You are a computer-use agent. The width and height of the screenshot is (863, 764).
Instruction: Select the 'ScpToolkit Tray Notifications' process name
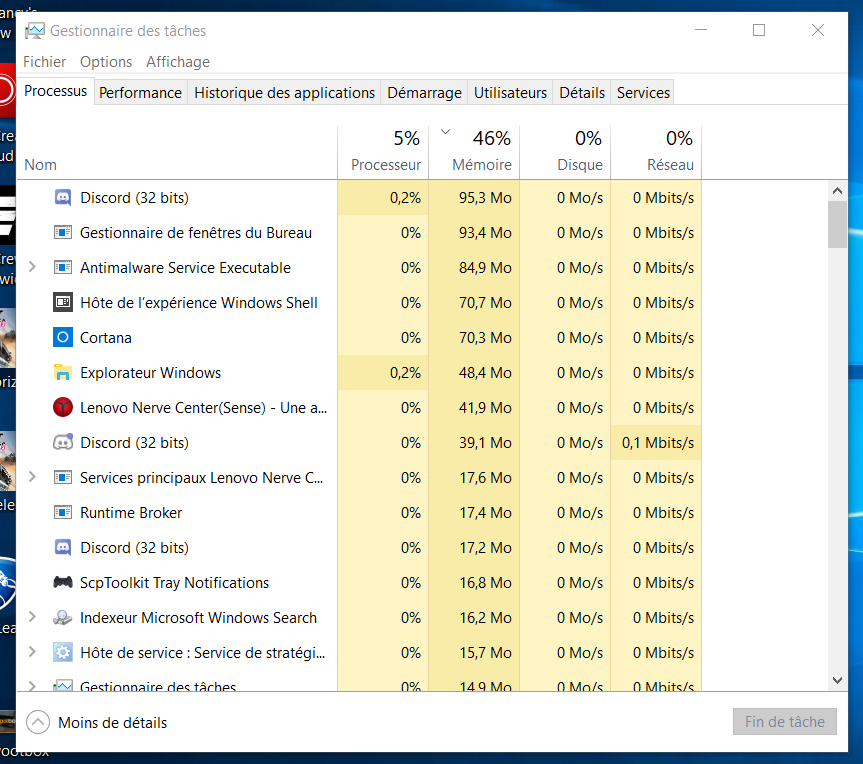[174, 582]
